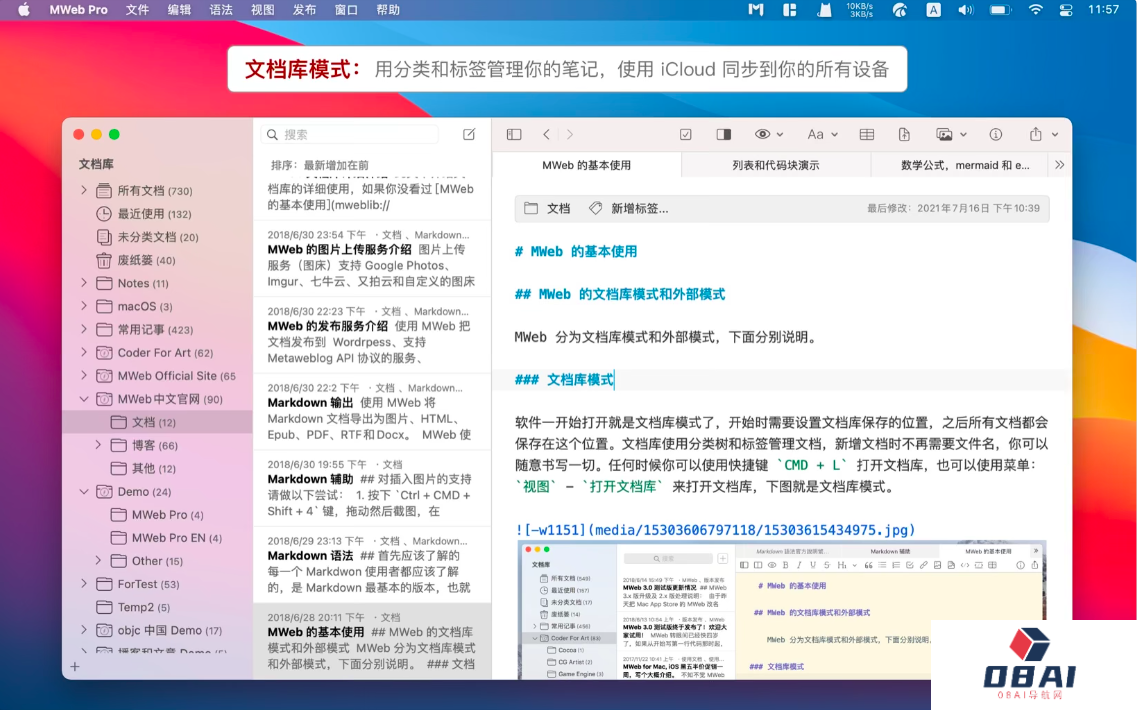The image size is (1137, 710).
Task: Select the 博客 folder in sidebar
Action: 141,445
